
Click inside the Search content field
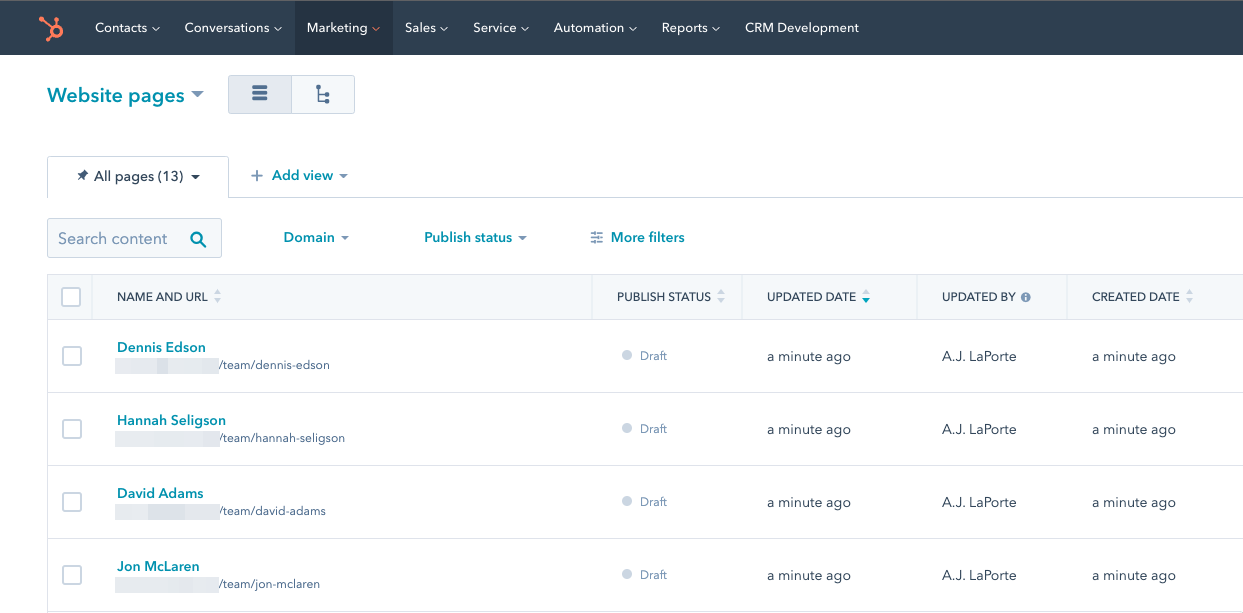[120, 238]
